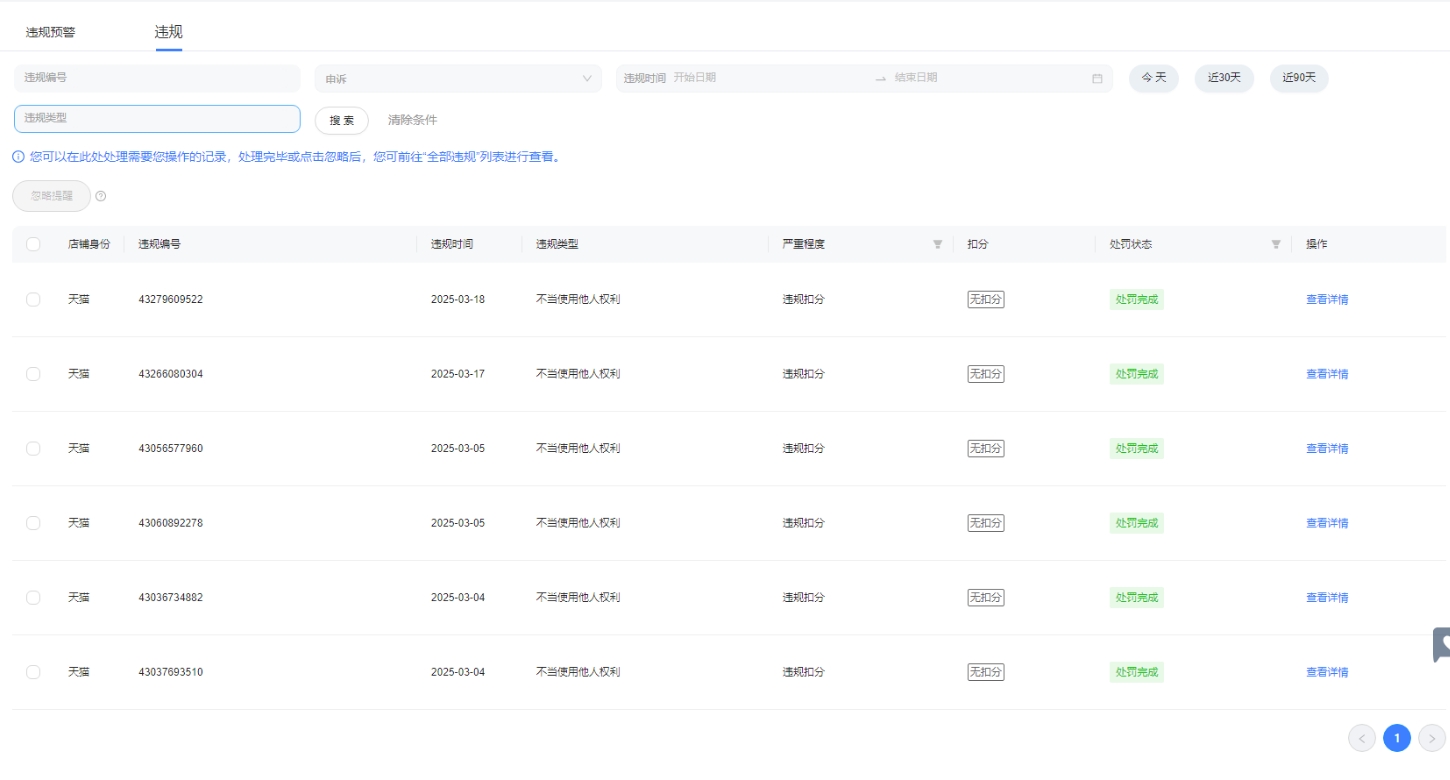Focus the 违规编号 input field
Viewport: 1450px width, 780px height.
pyautogui.click(x=157, y=78)
